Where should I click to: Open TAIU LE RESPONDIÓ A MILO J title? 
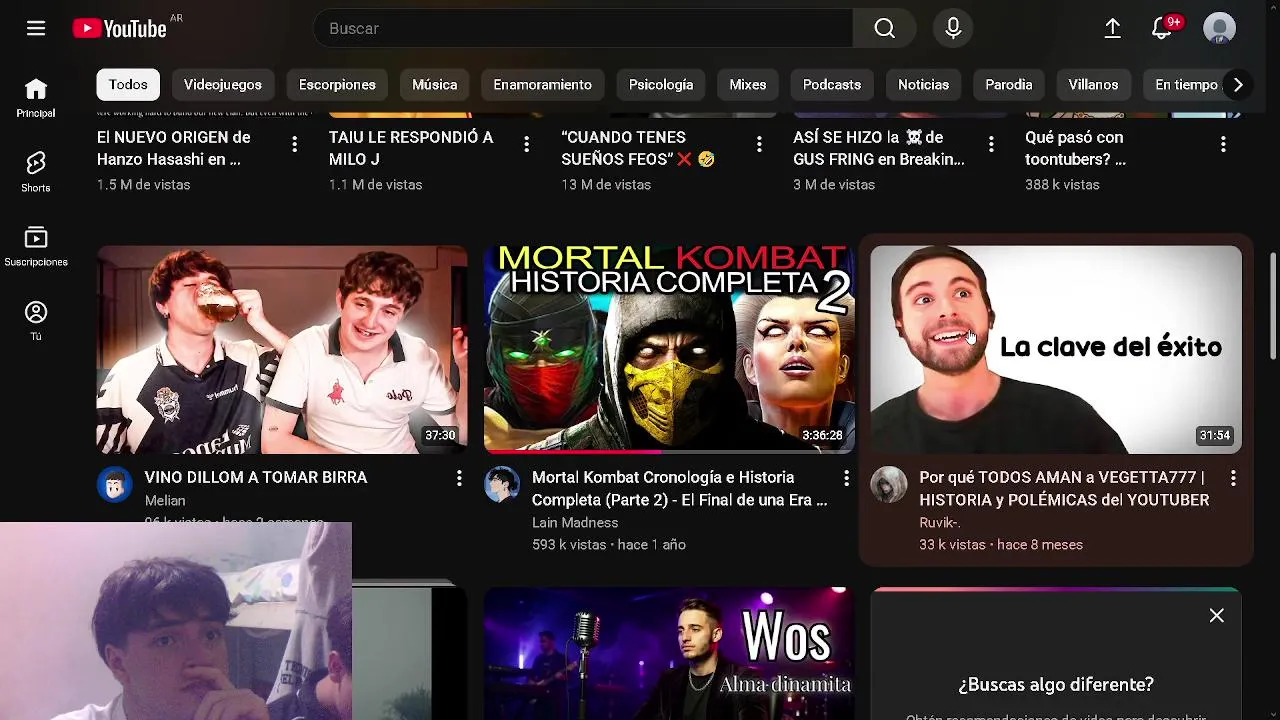point(411,148)
